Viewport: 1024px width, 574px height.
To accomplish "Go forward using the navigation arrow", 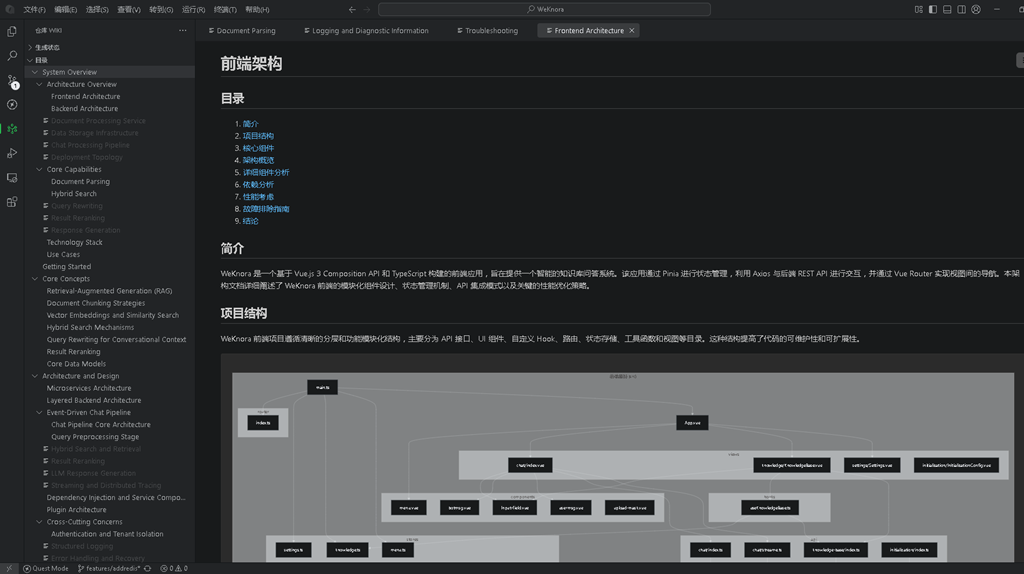I will pos(366,9).
